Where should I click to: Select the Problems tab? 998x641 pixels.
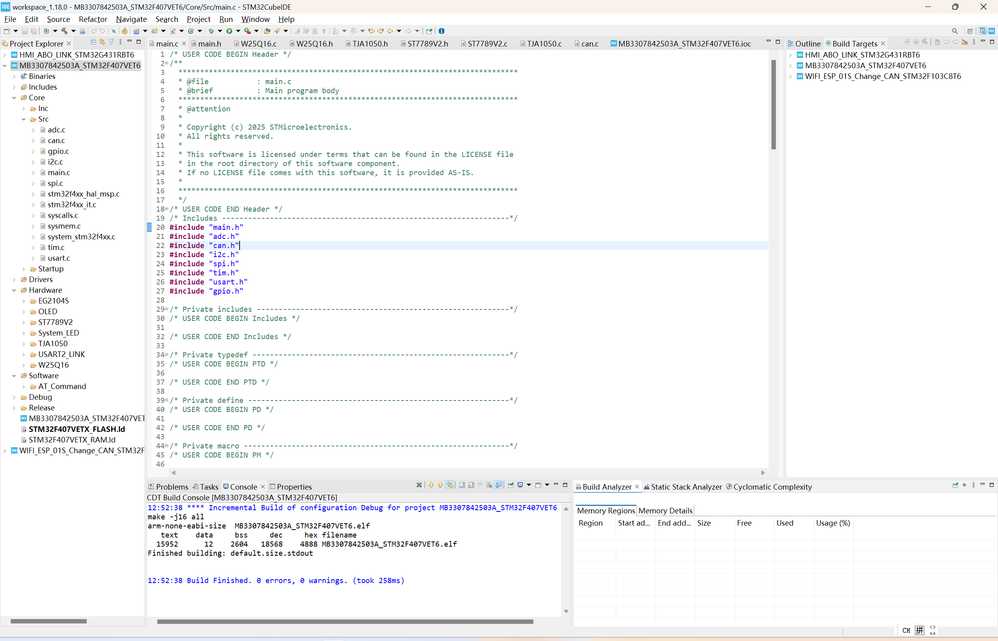[x=171, y=487]
